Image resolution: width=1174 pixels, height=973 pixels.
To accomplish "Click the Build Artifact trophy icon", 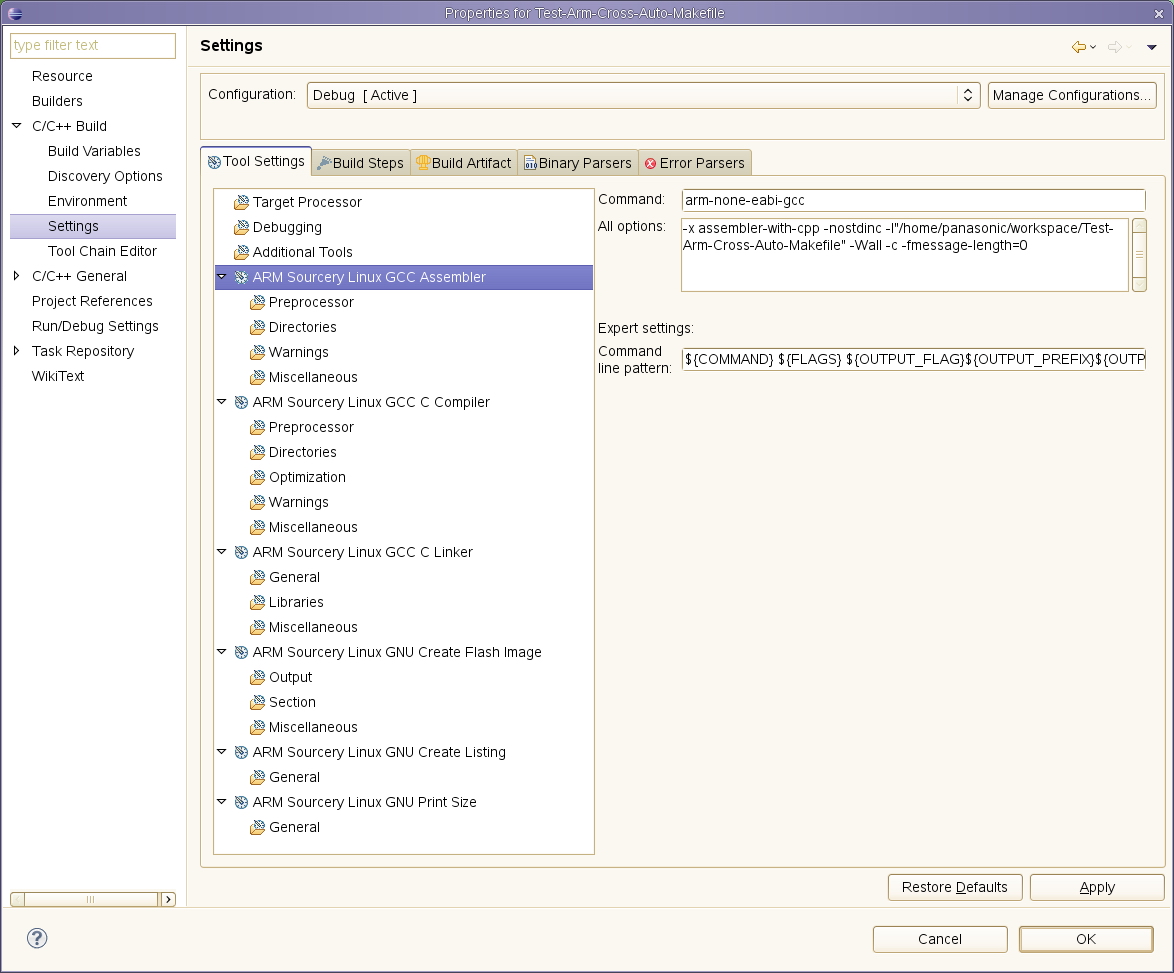I will [x=423, y=162].
